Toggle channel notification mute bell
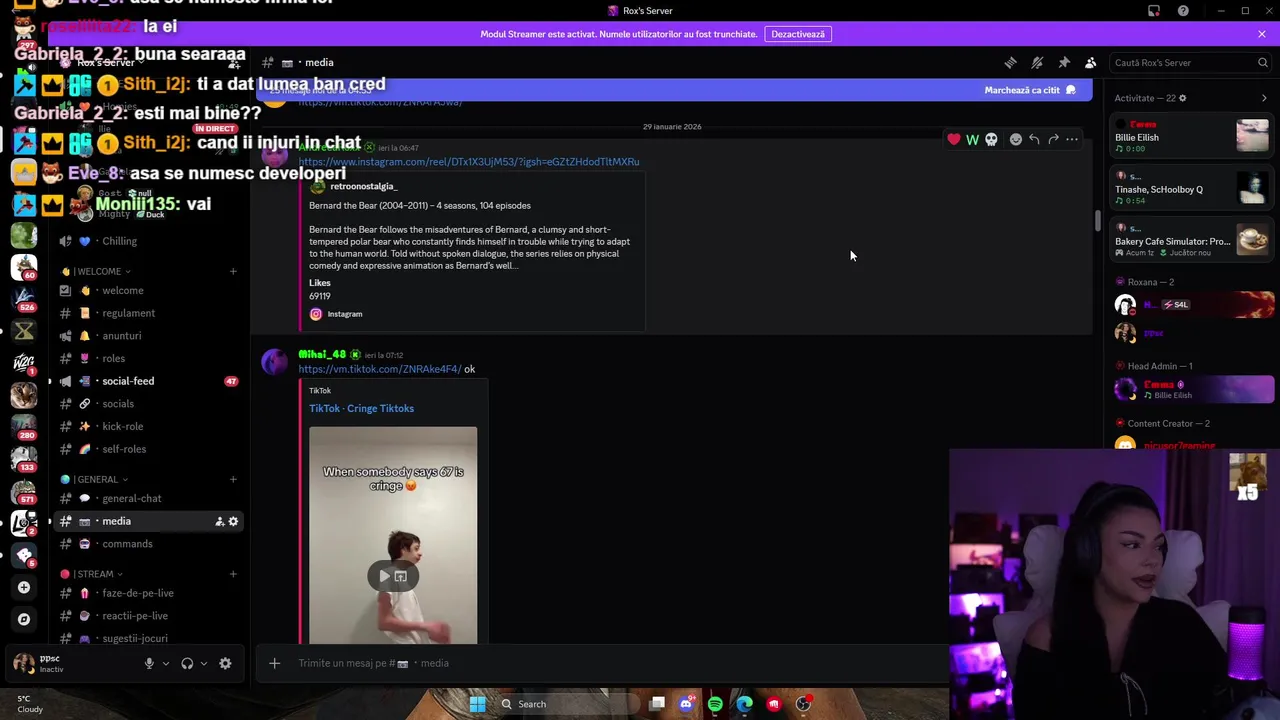 [1037, 62]
